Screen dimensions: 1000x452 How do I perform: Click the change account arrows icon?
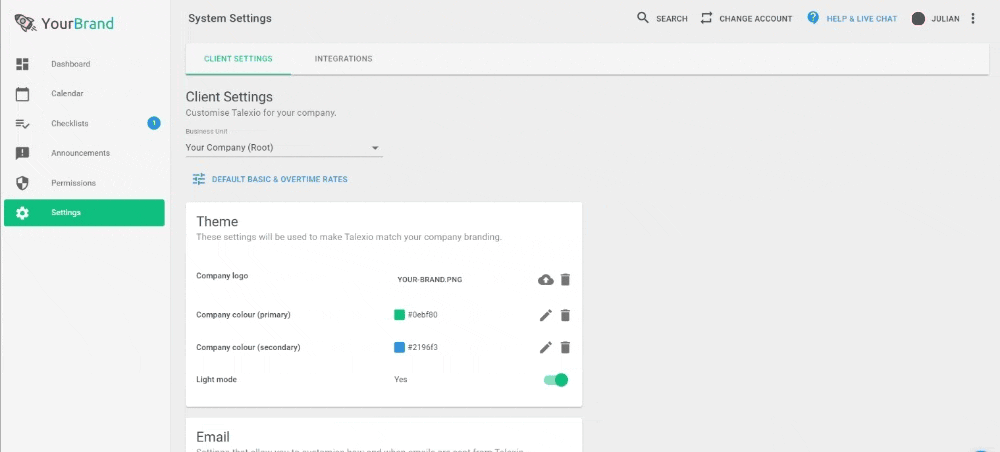tap(706, 18)
